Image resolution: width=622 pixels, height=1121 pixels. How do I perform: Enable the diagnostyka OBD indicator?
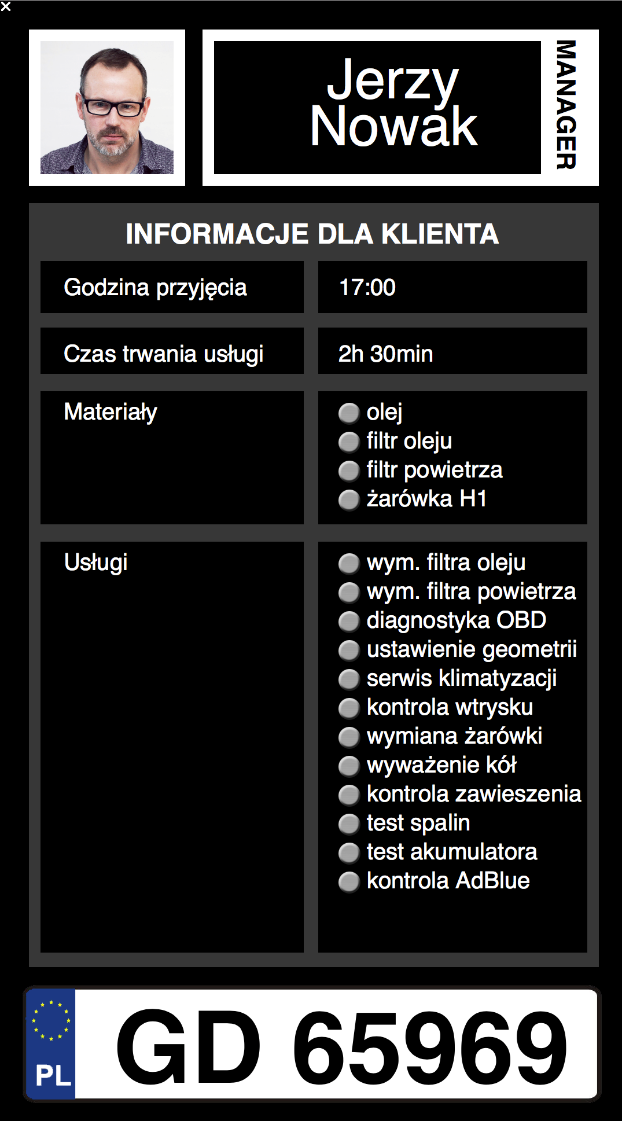click(x=348, y=621)
